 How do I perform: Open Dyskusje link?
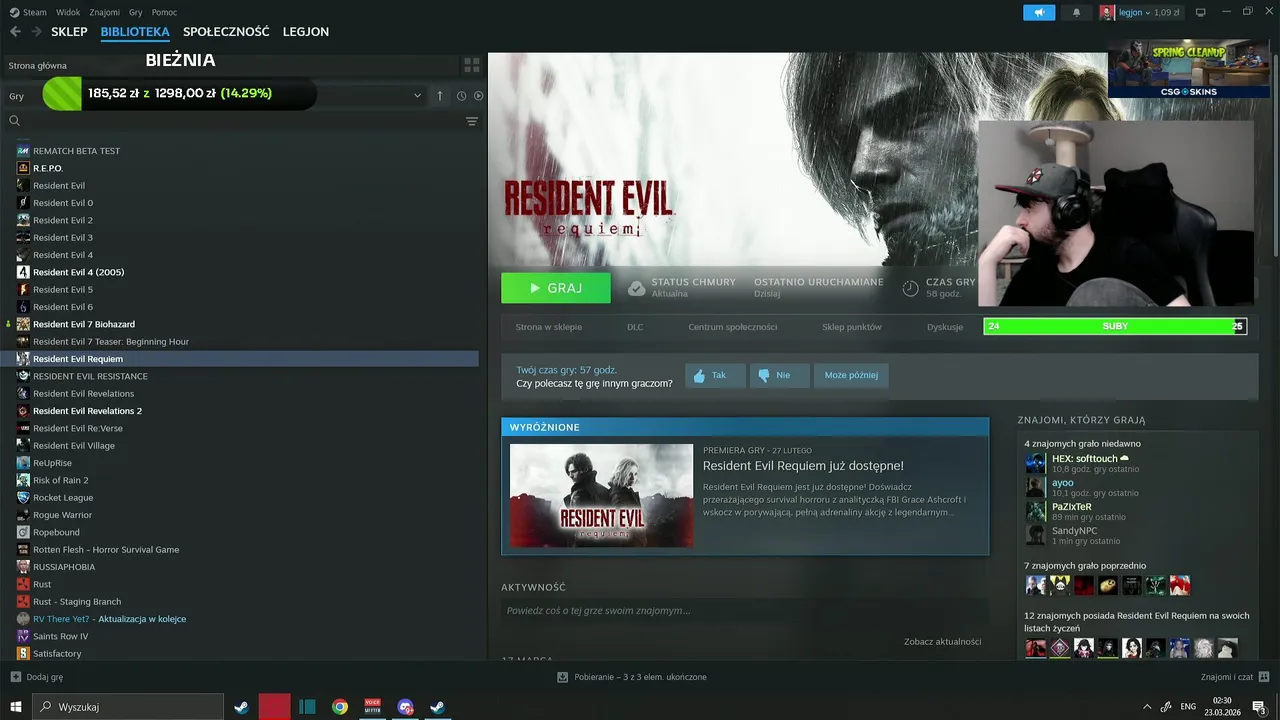tap(945, 327)
